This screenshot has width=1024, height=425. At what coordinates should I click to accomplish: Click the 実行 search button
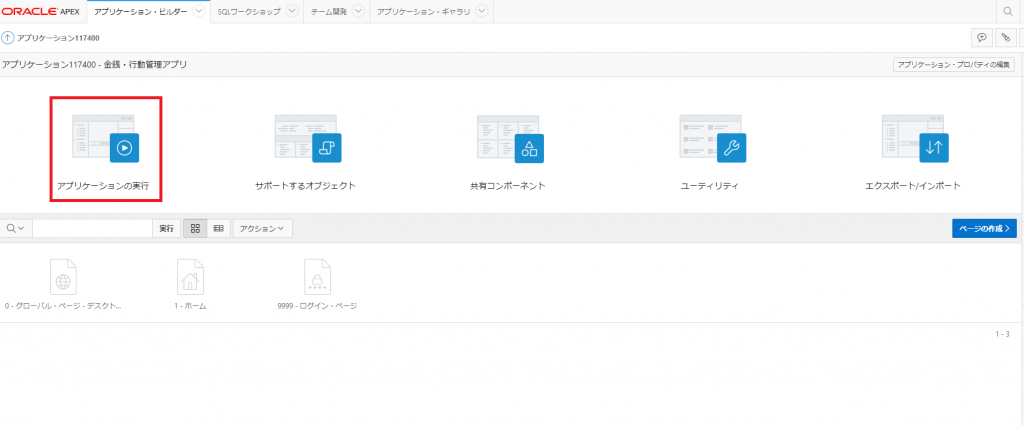[167, 228]
